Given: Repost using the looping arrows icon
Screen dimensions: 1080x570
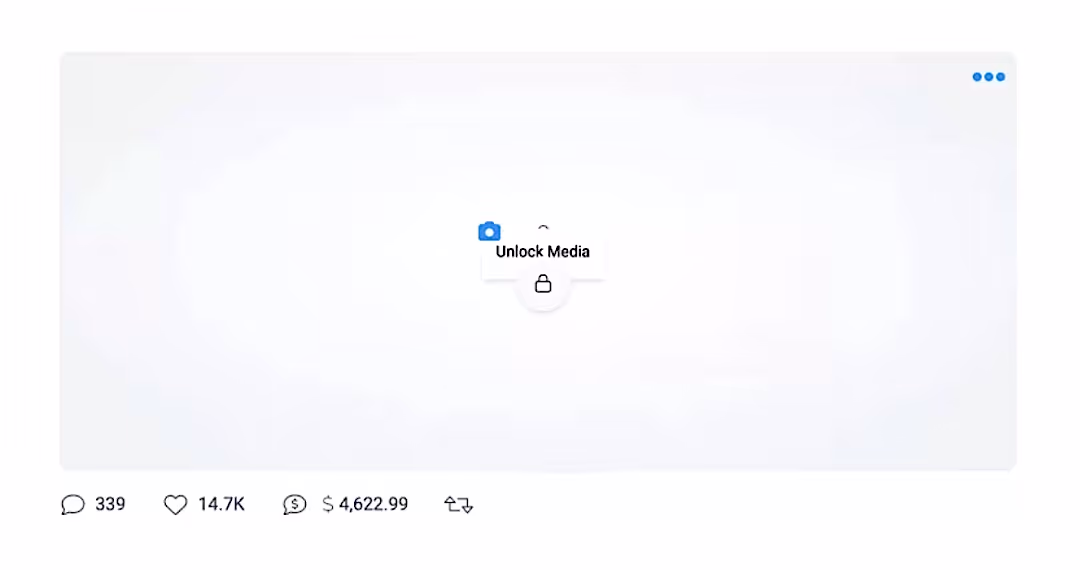Looking at the screenshot, I should [458, 505].
